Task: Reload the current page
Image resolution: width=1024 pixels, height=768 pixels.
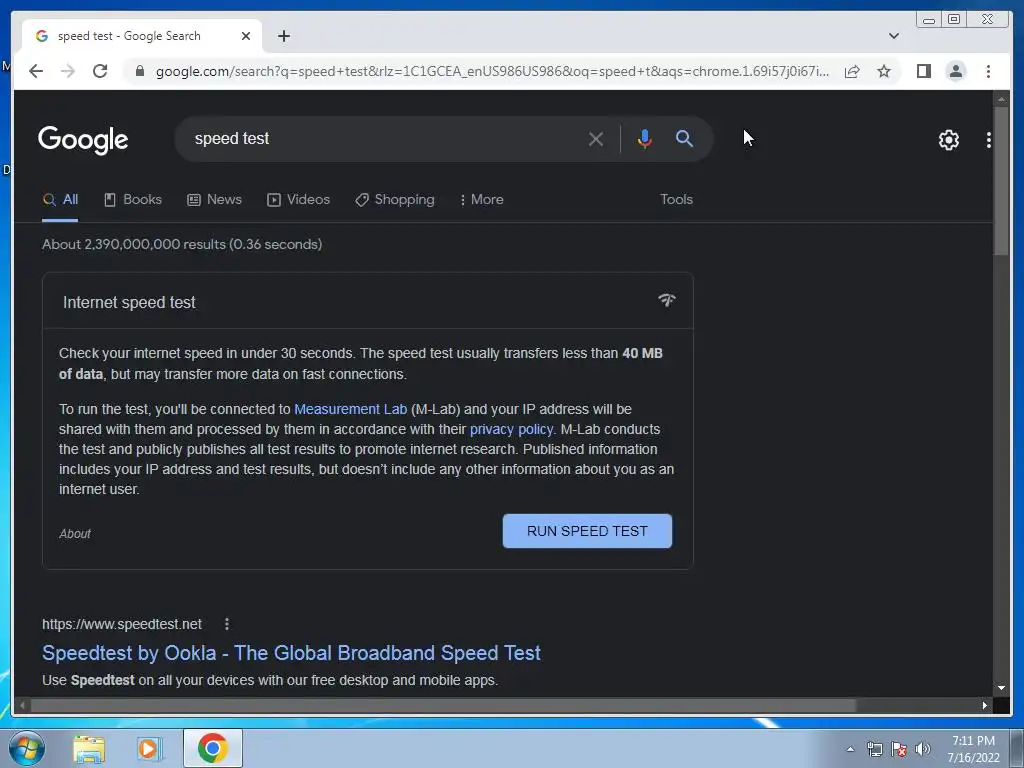Action: coord(100,71)
